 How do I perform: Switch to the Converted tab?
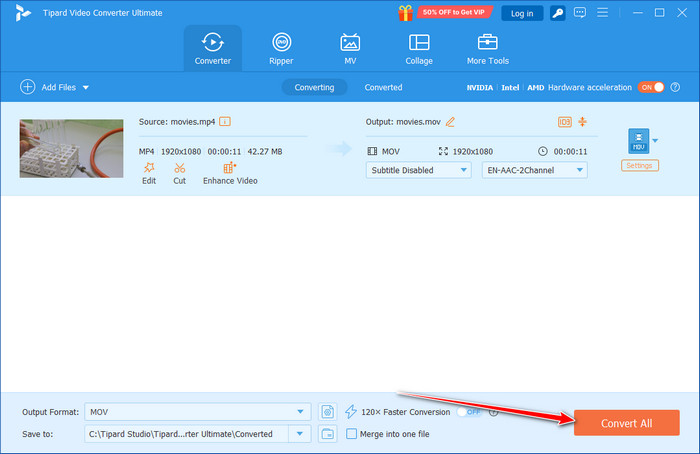click(383, 87)
